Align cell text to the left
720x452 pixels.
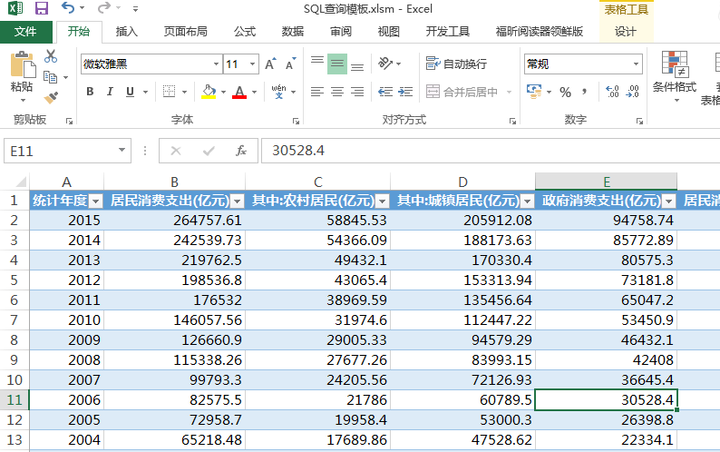click(317, 91)
